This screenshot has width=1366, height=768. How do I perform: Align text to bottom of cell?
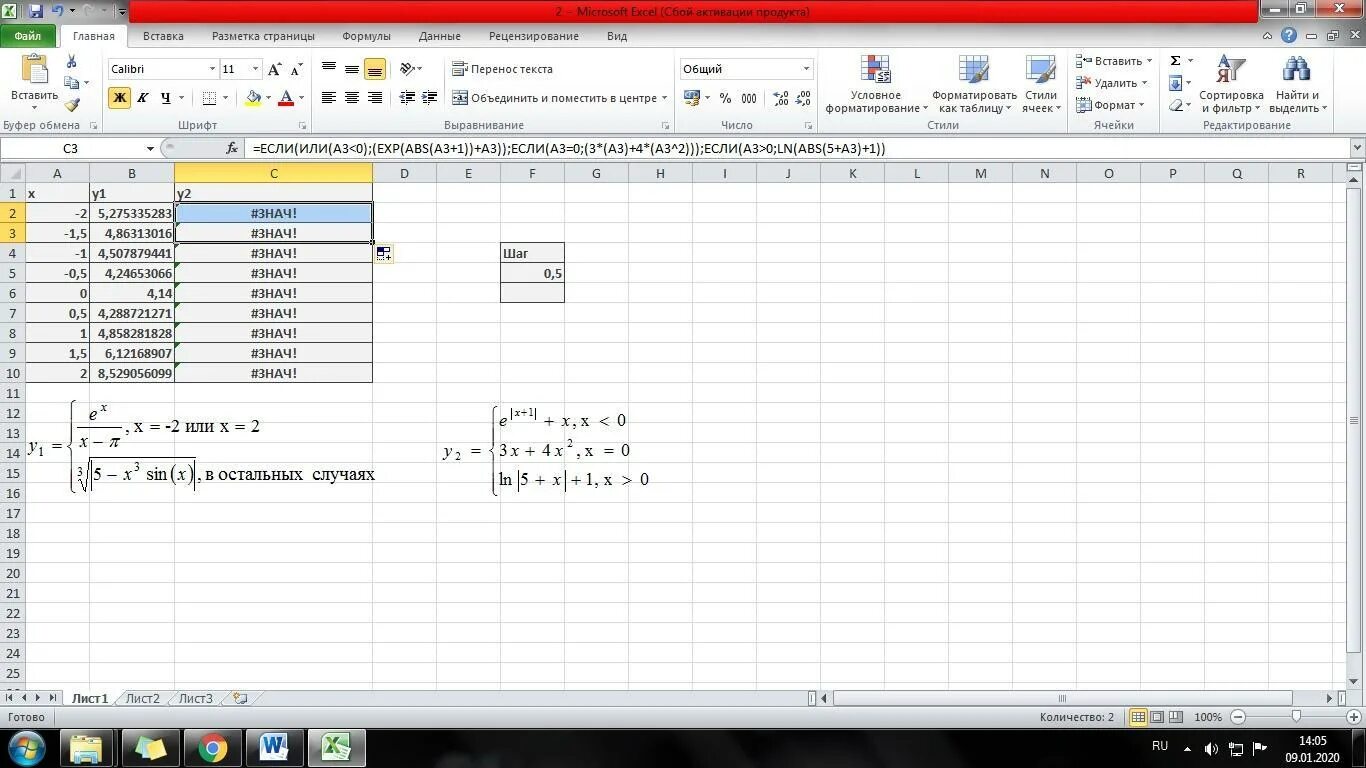tap(375, 69)
